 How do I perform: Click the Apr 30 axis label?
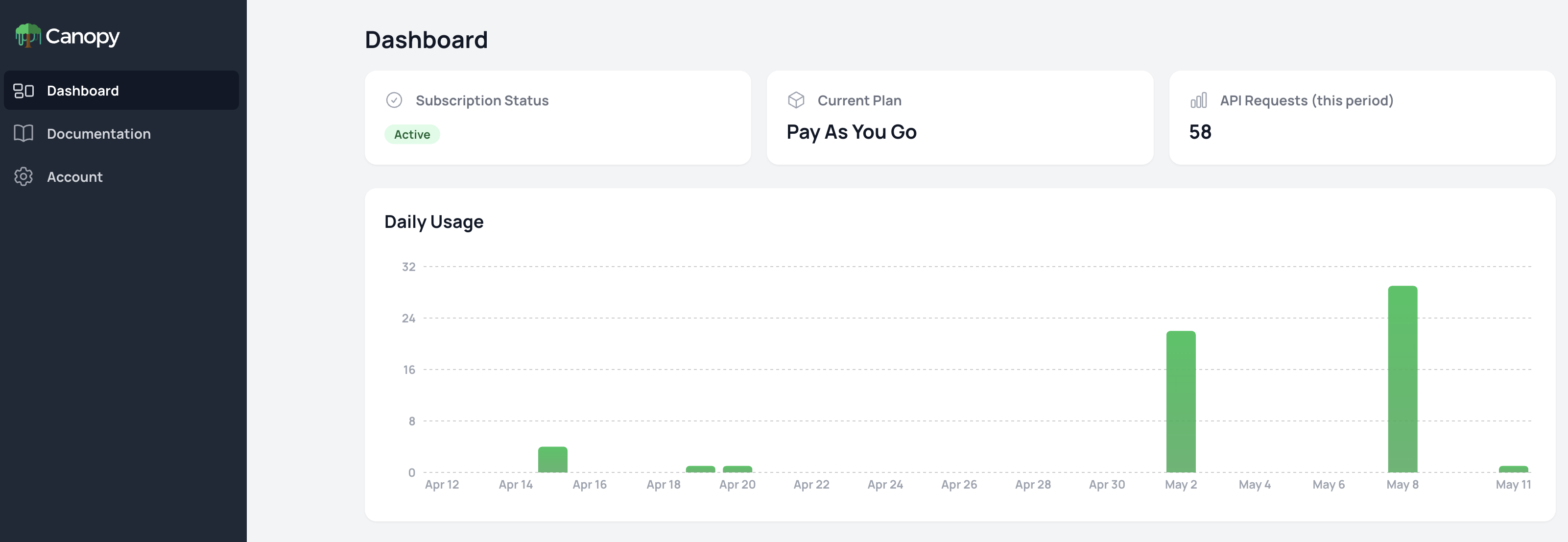[x=1107, y=485]
